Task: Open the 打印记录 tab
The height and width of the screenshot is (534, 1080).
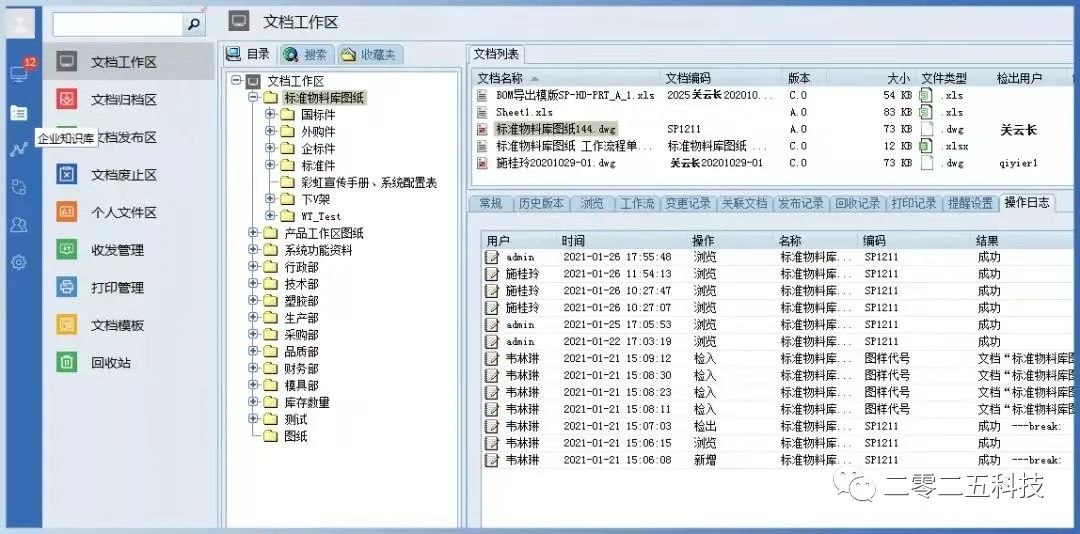Action: tap(914, 203)
